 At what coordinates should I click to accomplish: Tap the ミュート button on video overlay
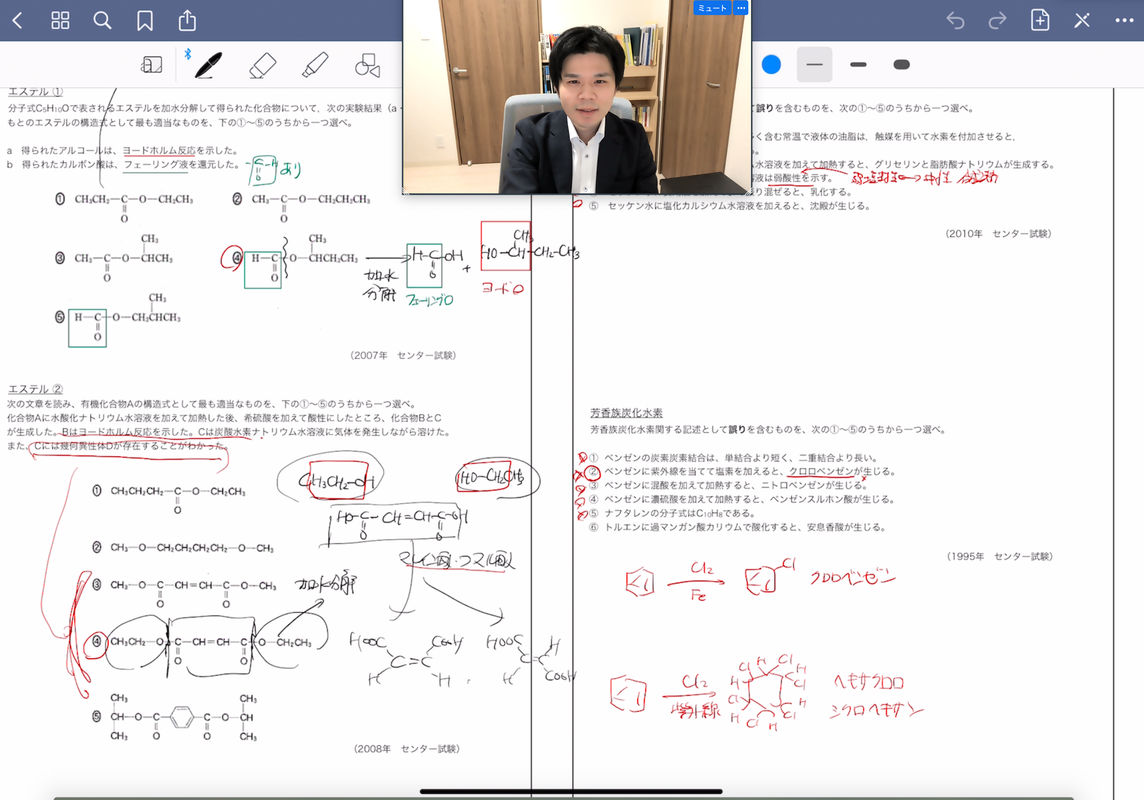[x=712, y=8]
